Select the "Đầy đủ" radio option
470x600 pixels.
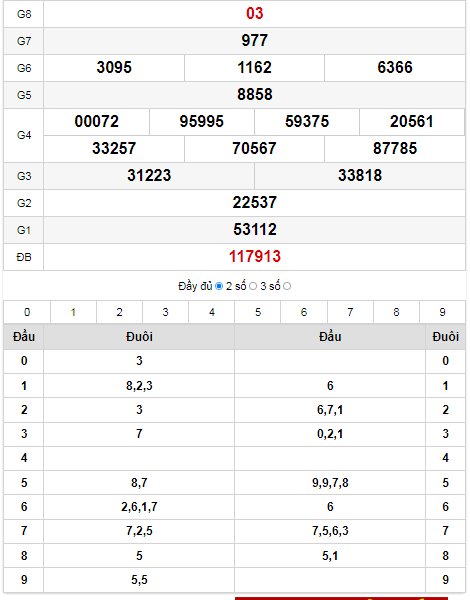click(219, 286)
